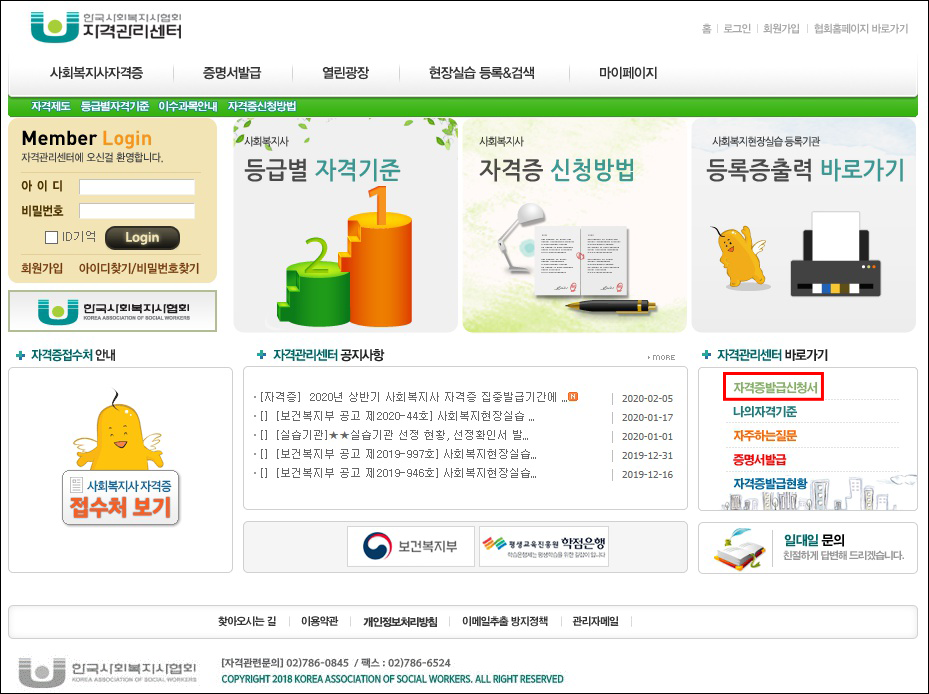Click the 등록증출력 바로가기 printer banner
This screenshot has width=929, height=694.
[804, 225]
